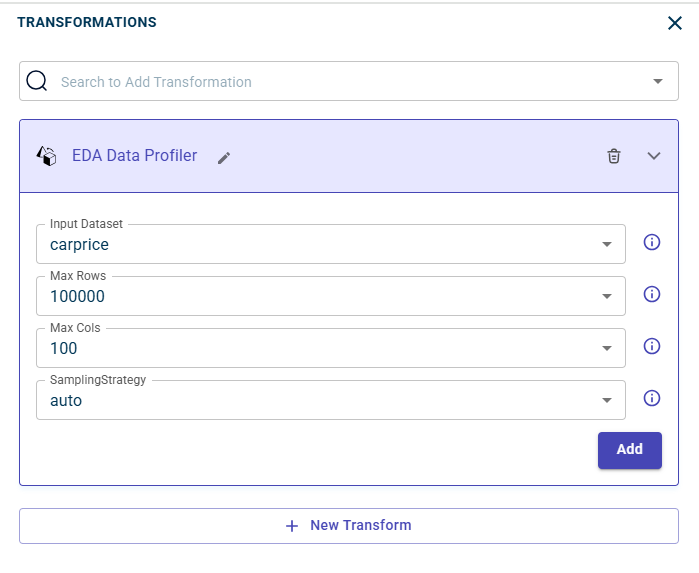Click the search magnifier icon
Image resolution: width=699 pixels, height=573 pixels.
[x=37, y=81]
